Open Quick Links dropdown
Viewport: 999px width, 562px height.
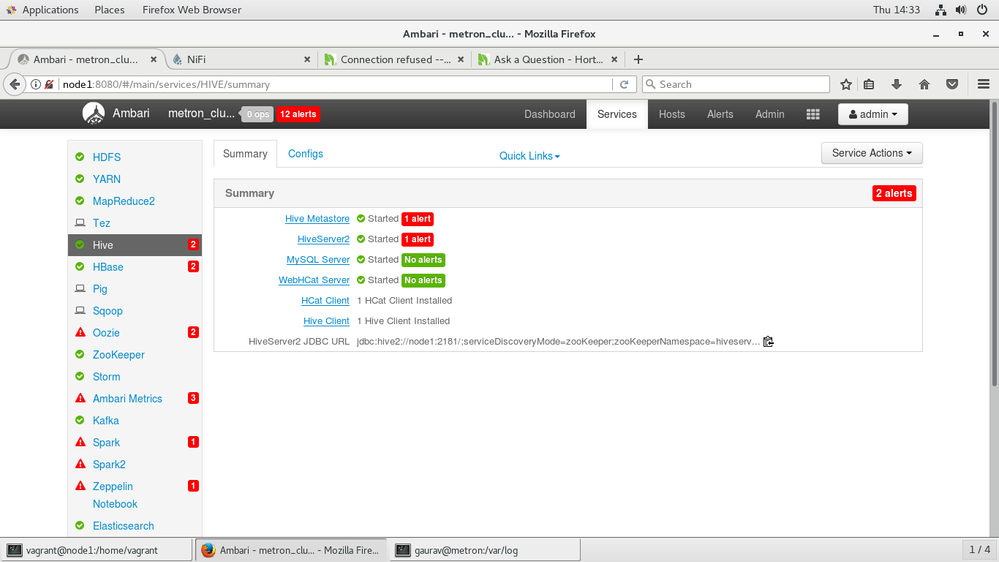click(529, 156)
